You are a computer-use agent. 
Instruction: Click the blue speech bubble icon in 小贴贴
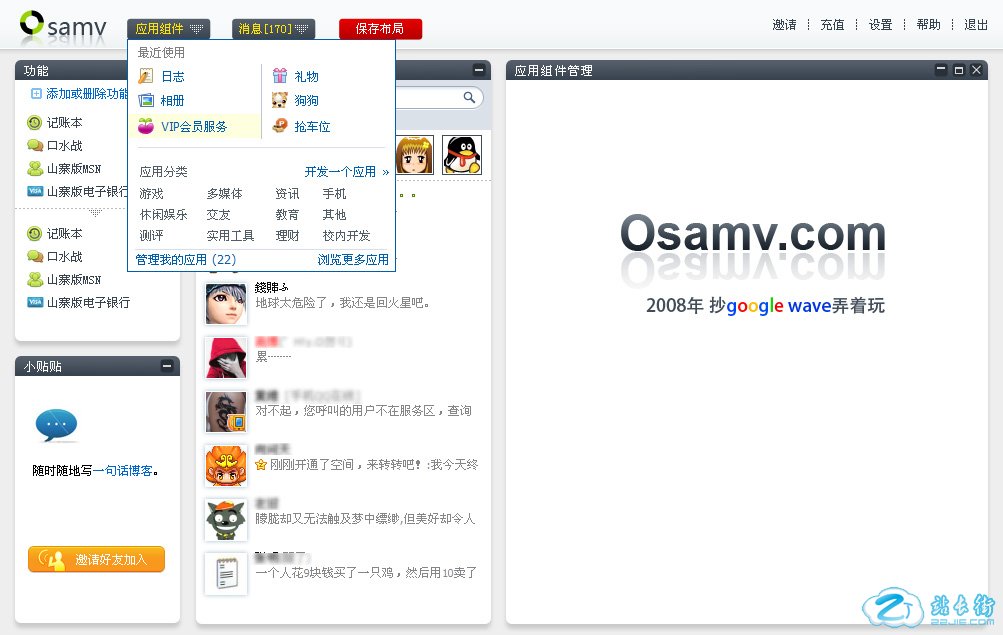(x=56, y=426)
